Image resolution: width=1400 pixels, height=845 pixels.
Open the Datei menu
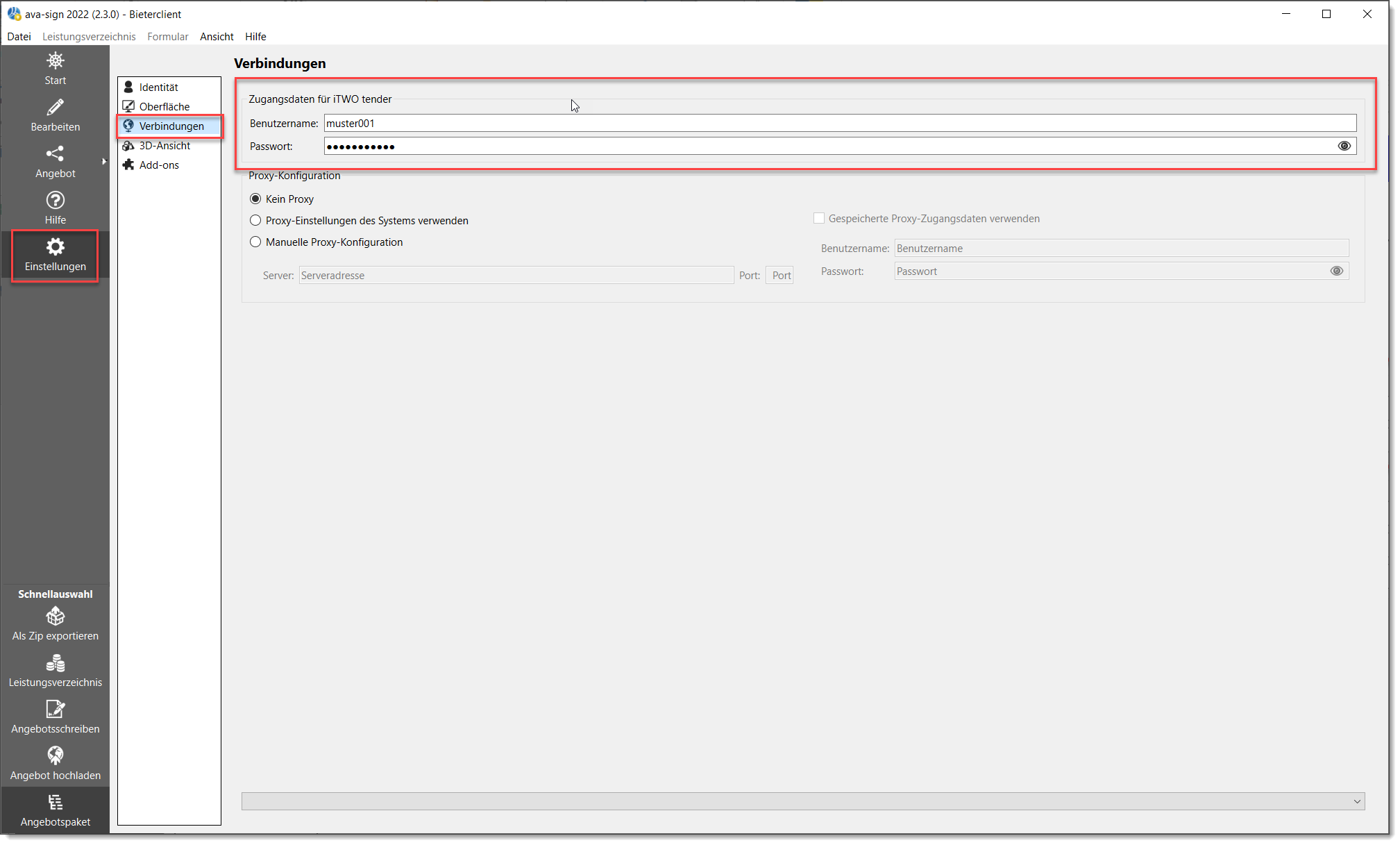19,36
